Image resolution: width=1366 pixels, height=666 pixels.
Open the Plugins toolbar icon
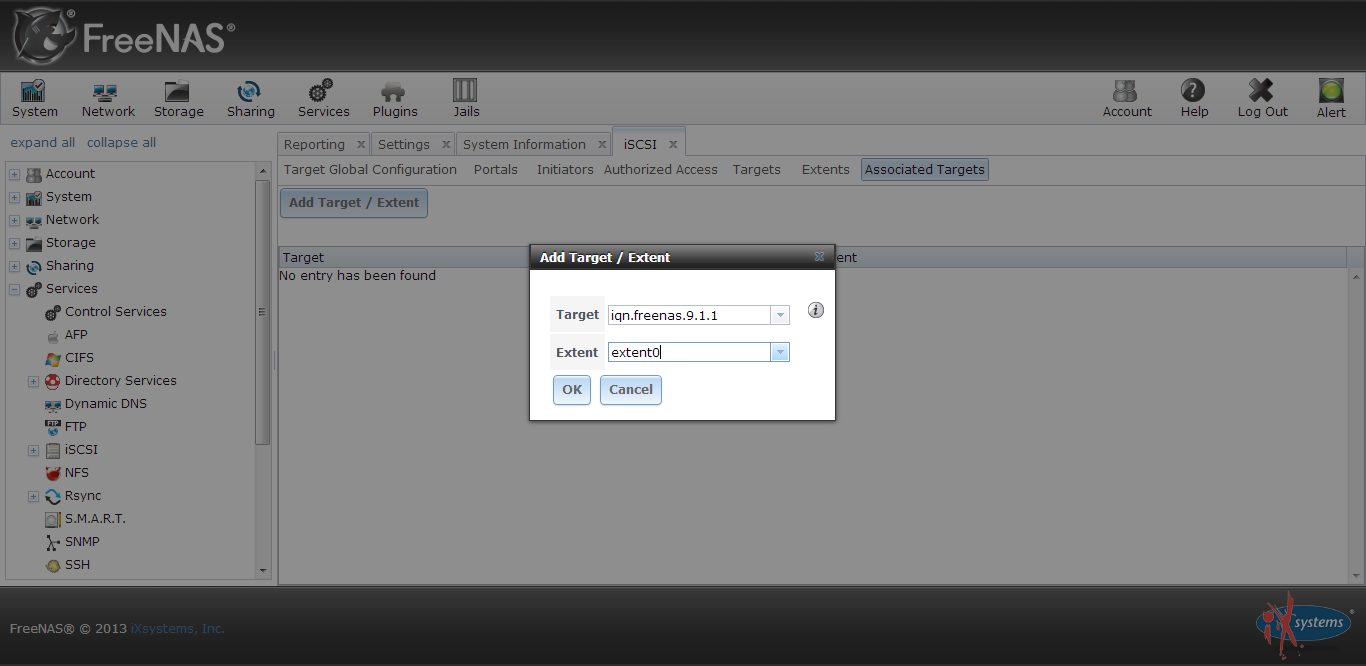pyautogui.click(x=395, y=99)
